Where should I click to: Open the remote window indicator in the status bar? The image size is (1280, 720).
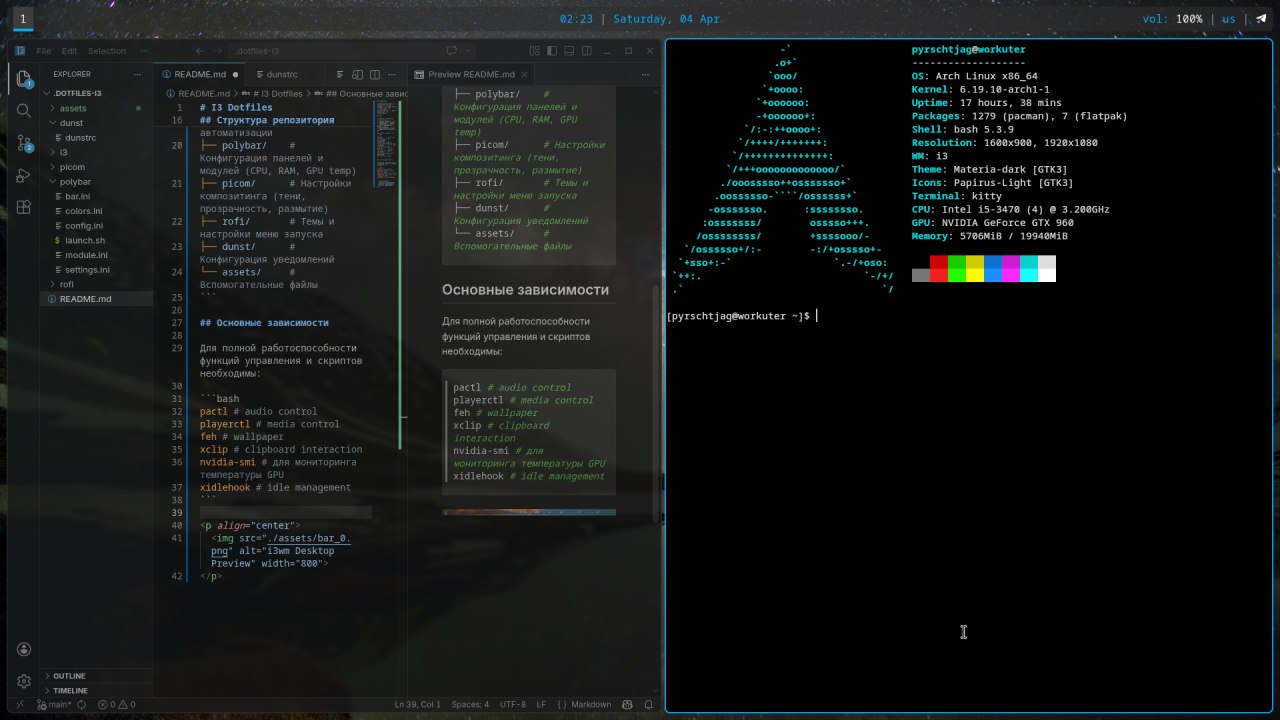20,704
